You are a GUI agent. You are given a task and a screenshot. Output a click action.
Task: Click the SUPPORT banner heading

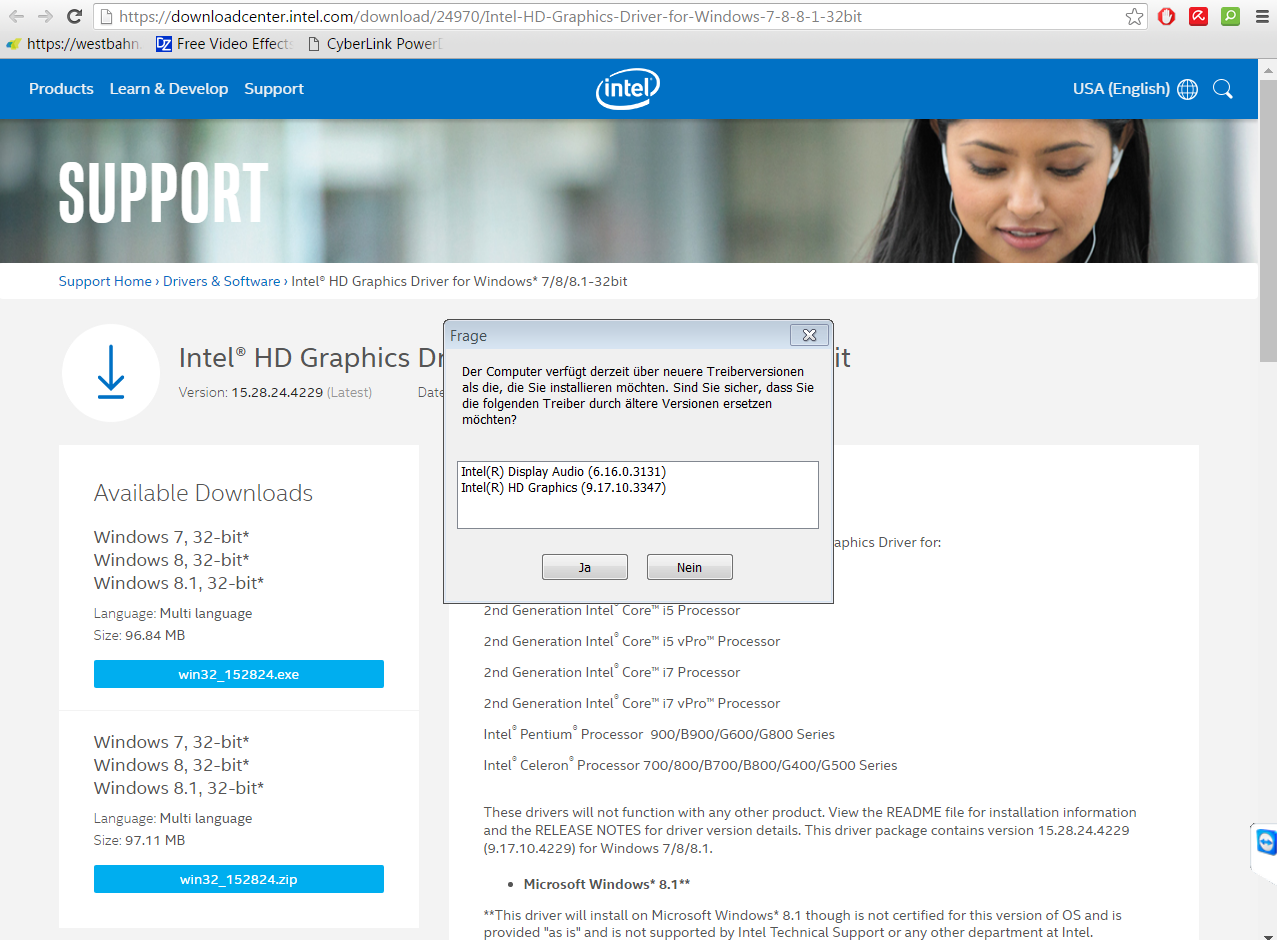click(164, 191)
